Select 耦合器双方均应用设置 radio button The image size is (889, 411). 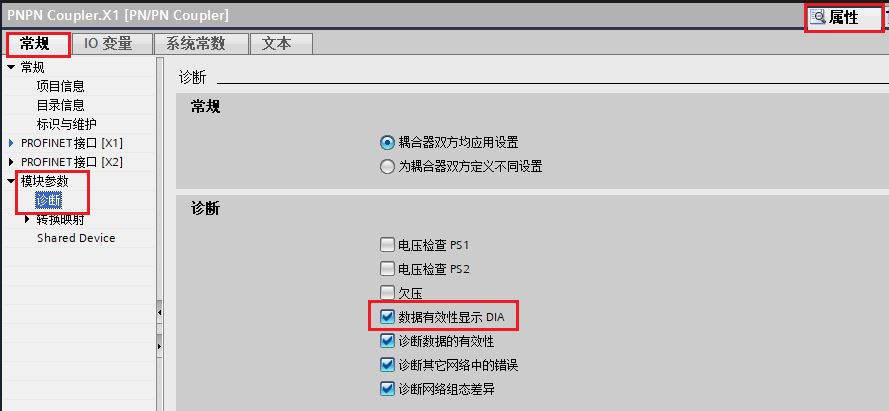pos(387,143)
